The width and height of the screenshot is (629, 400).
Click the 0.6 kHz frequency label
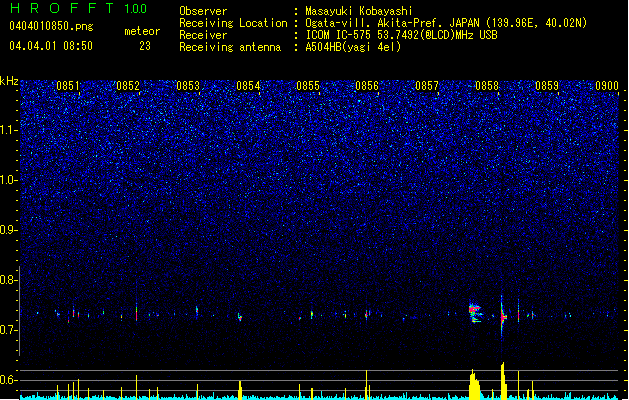click(x=8, y=380)
